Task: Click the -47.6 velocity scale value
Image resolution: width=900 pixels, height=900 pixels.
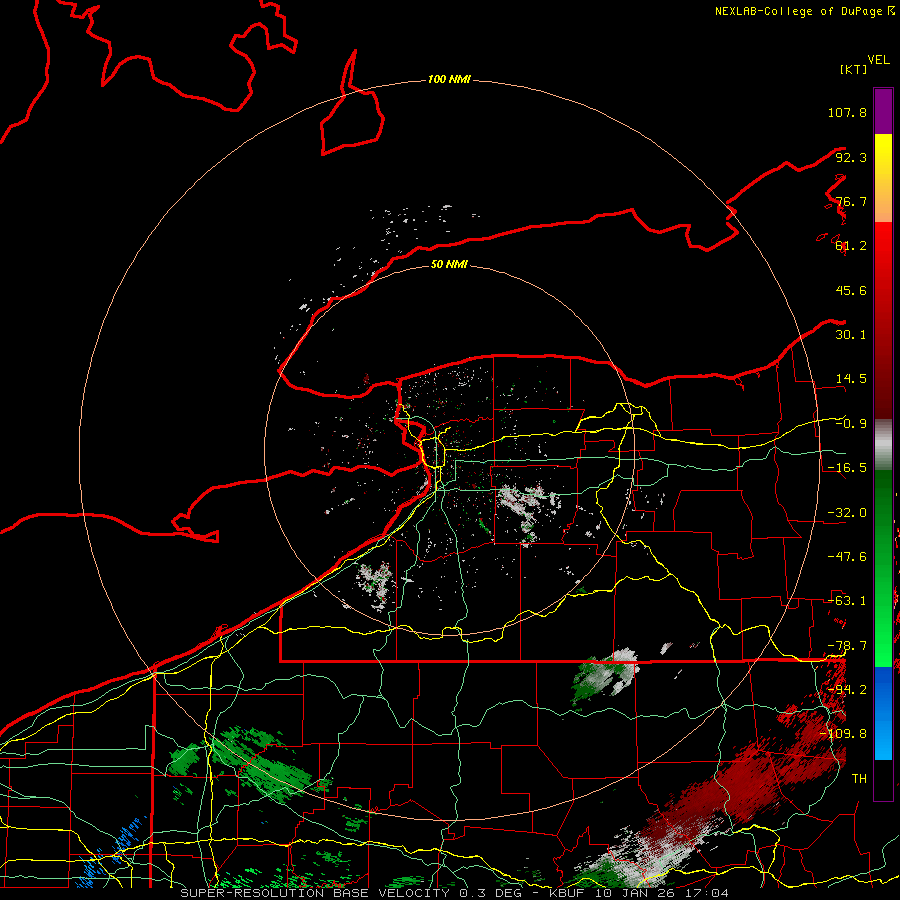Action: 847,557
